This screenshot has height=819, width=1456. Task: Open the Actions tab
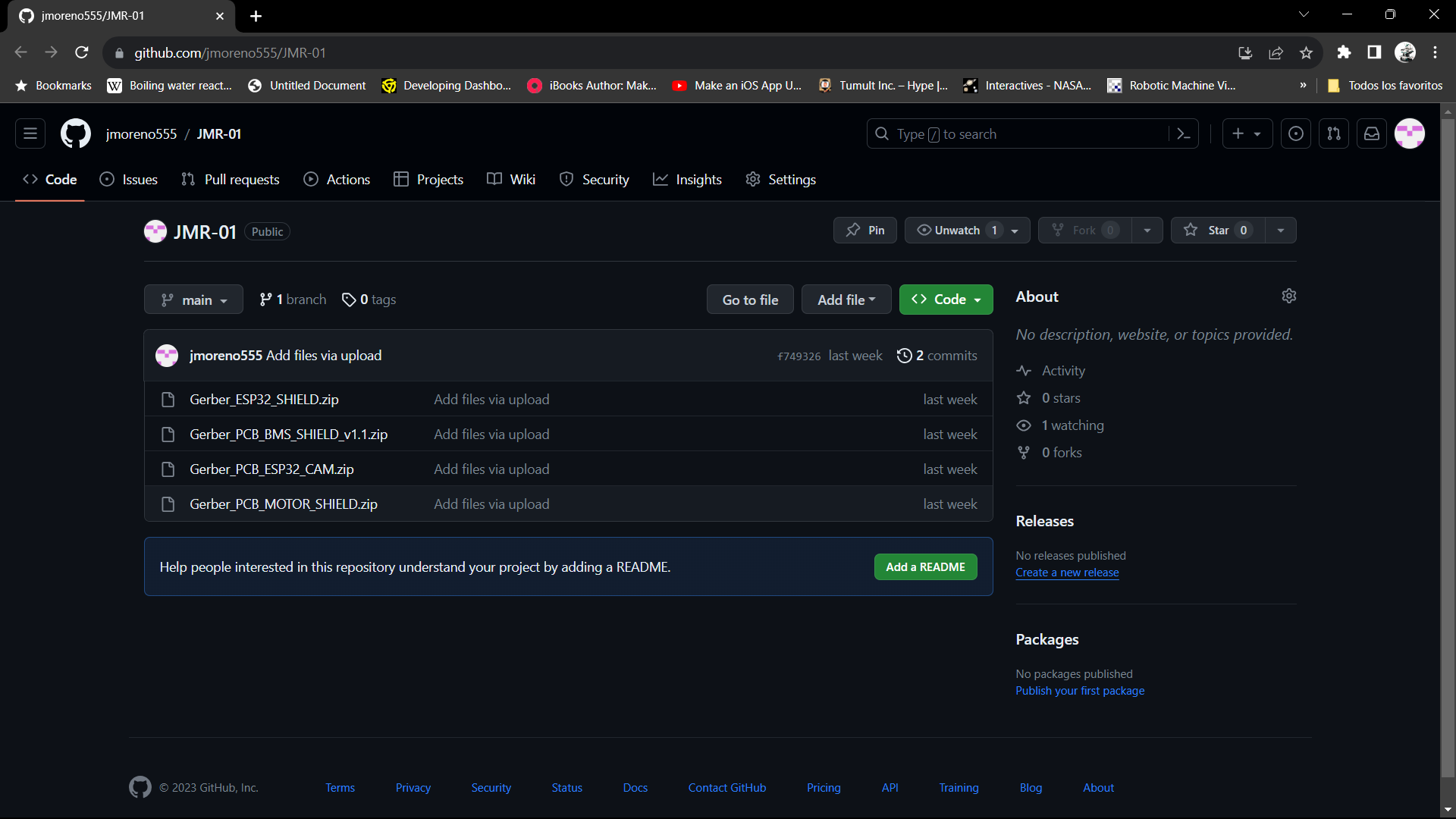(337, 180)
